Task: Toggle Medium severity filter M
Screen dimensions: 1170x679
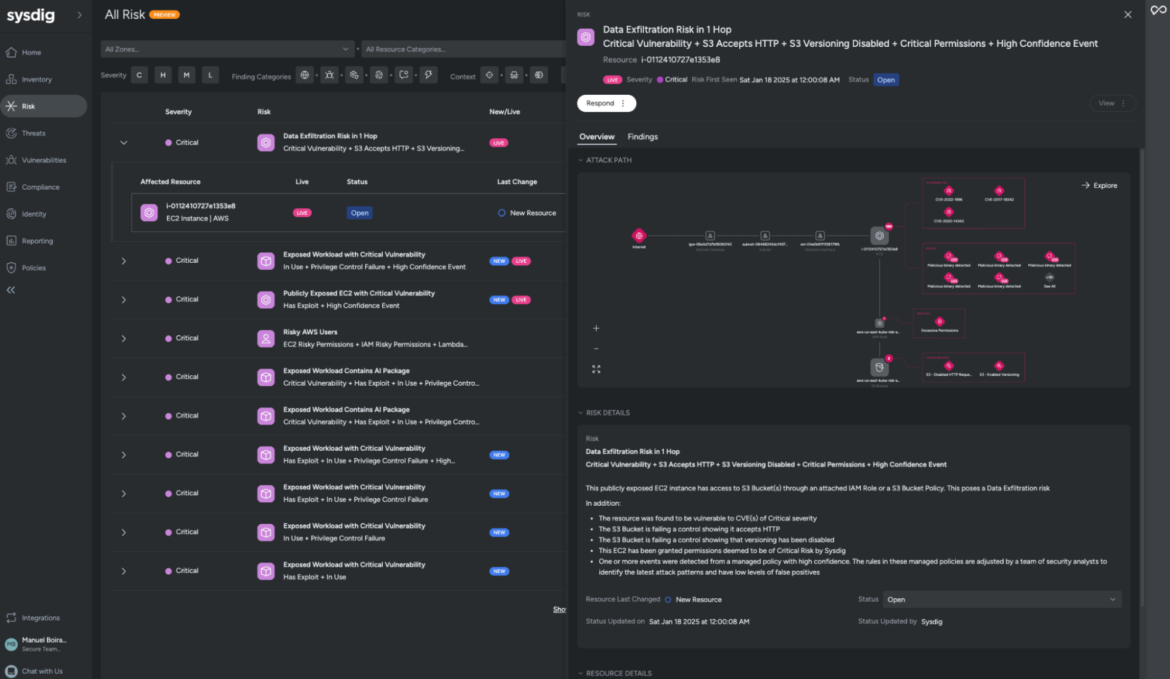Action: (187, 75)
